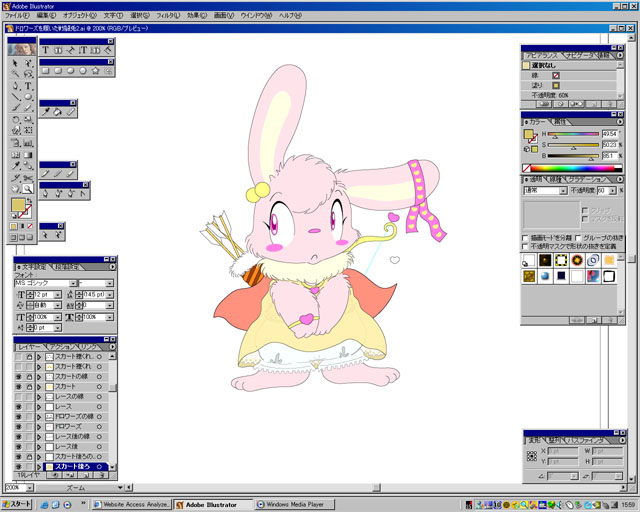640x512 pixels.
Task: Activate the Hand tool
Action: coord(15,189)
